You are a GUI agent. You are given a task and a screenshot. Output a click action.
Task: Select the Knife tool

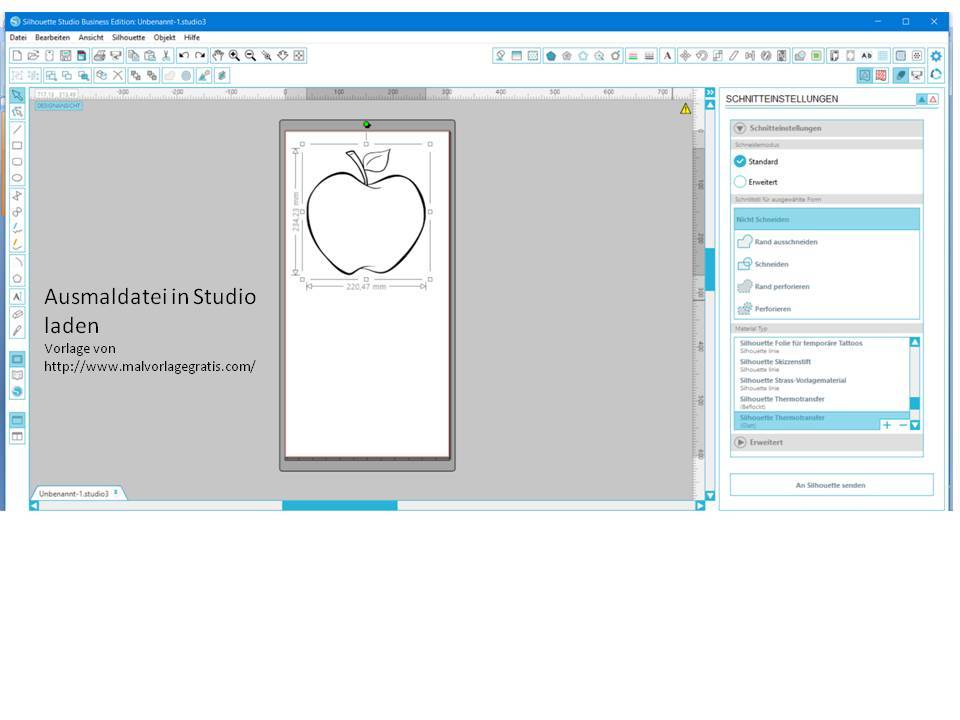point(17,331)
